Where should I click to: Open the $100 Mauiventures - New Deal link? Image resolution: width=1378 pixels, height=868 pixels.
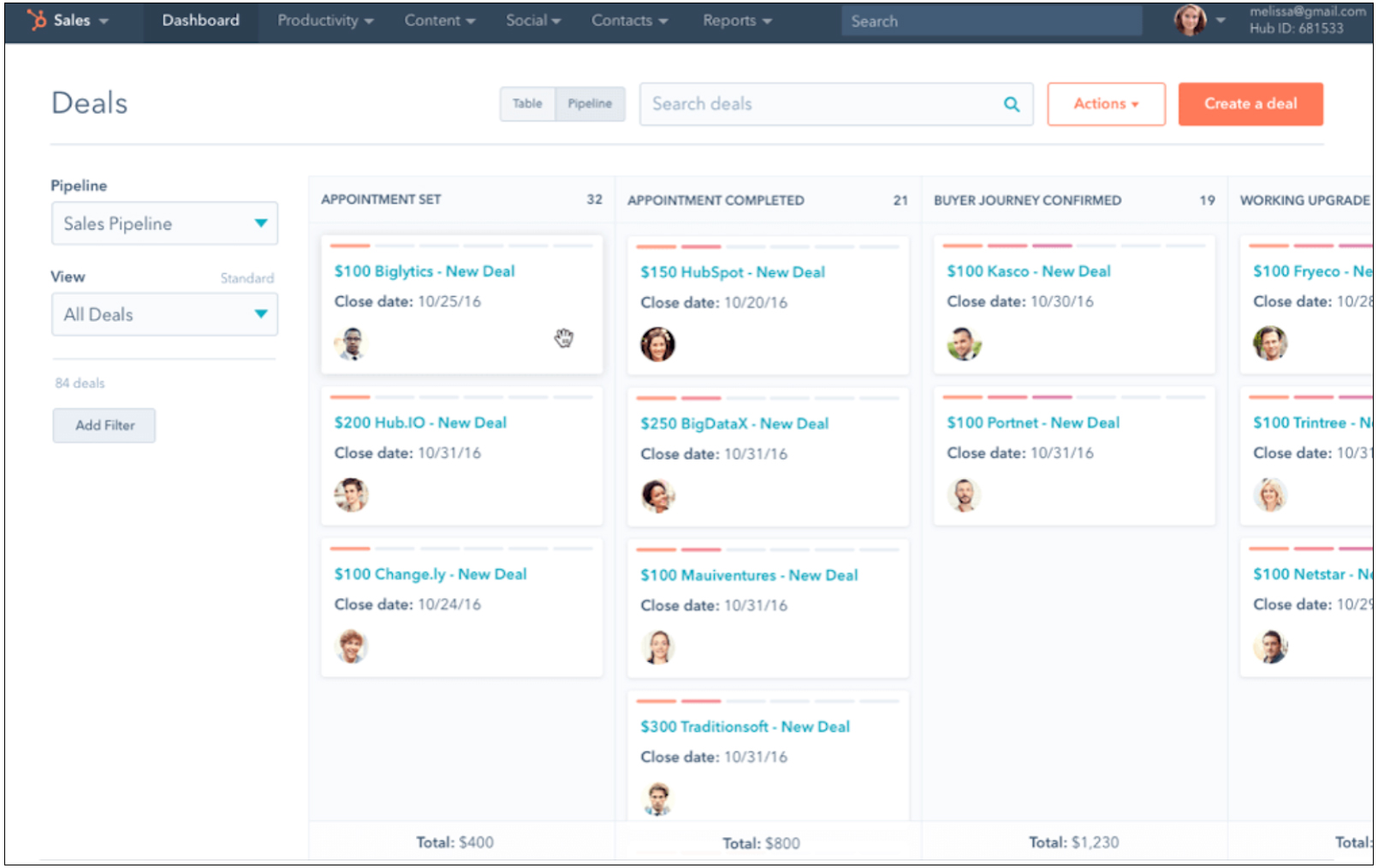pos(749,575)
